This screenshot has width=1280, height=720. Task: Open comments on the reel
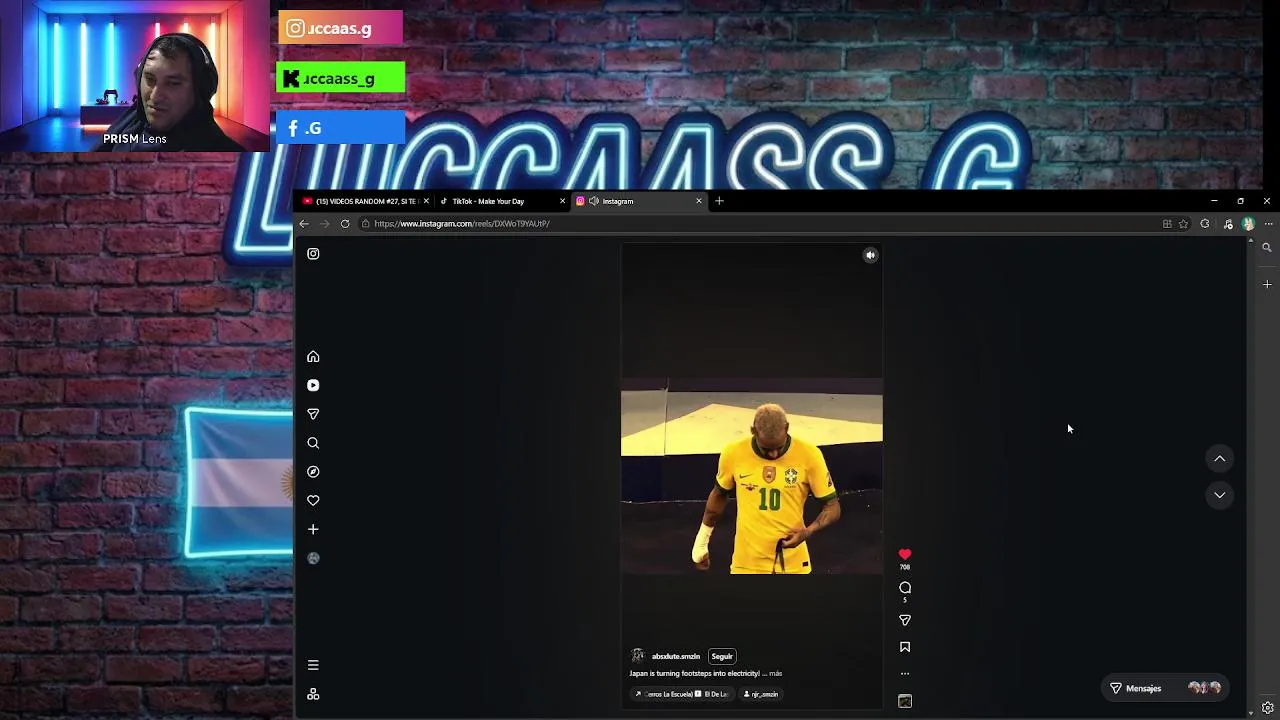(x=905, y=588)
